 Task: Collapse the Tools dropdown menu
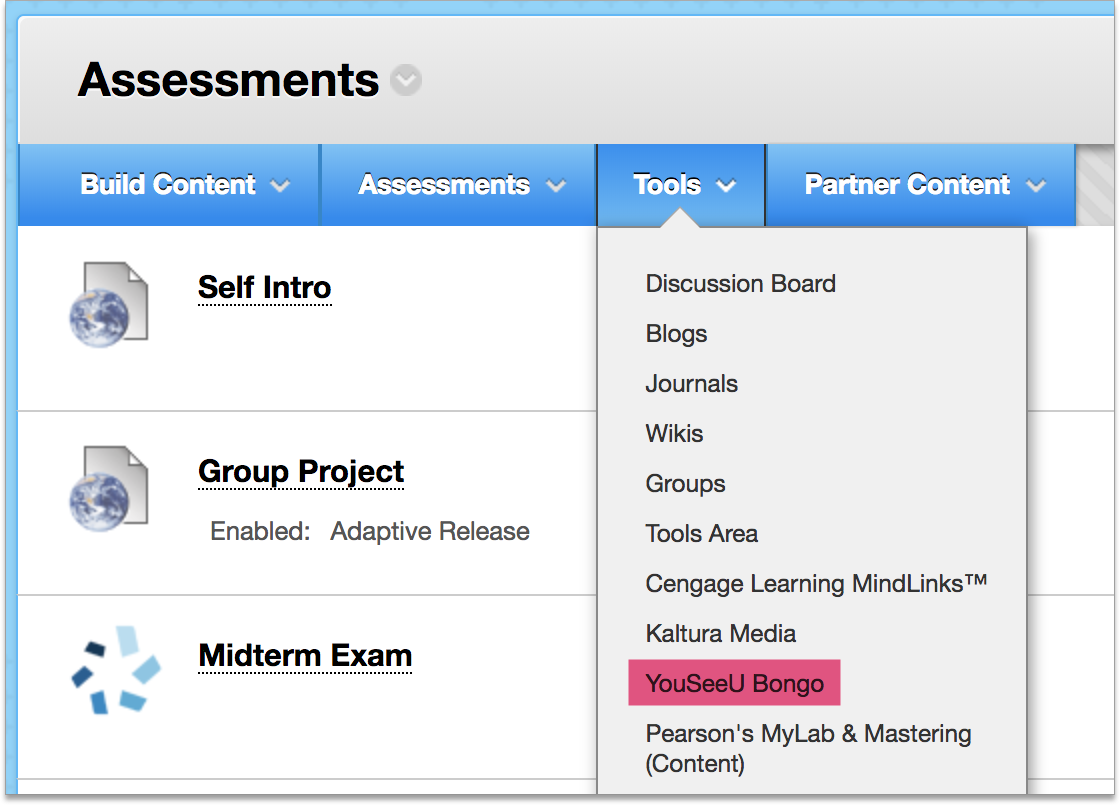[x=684, y=185]
